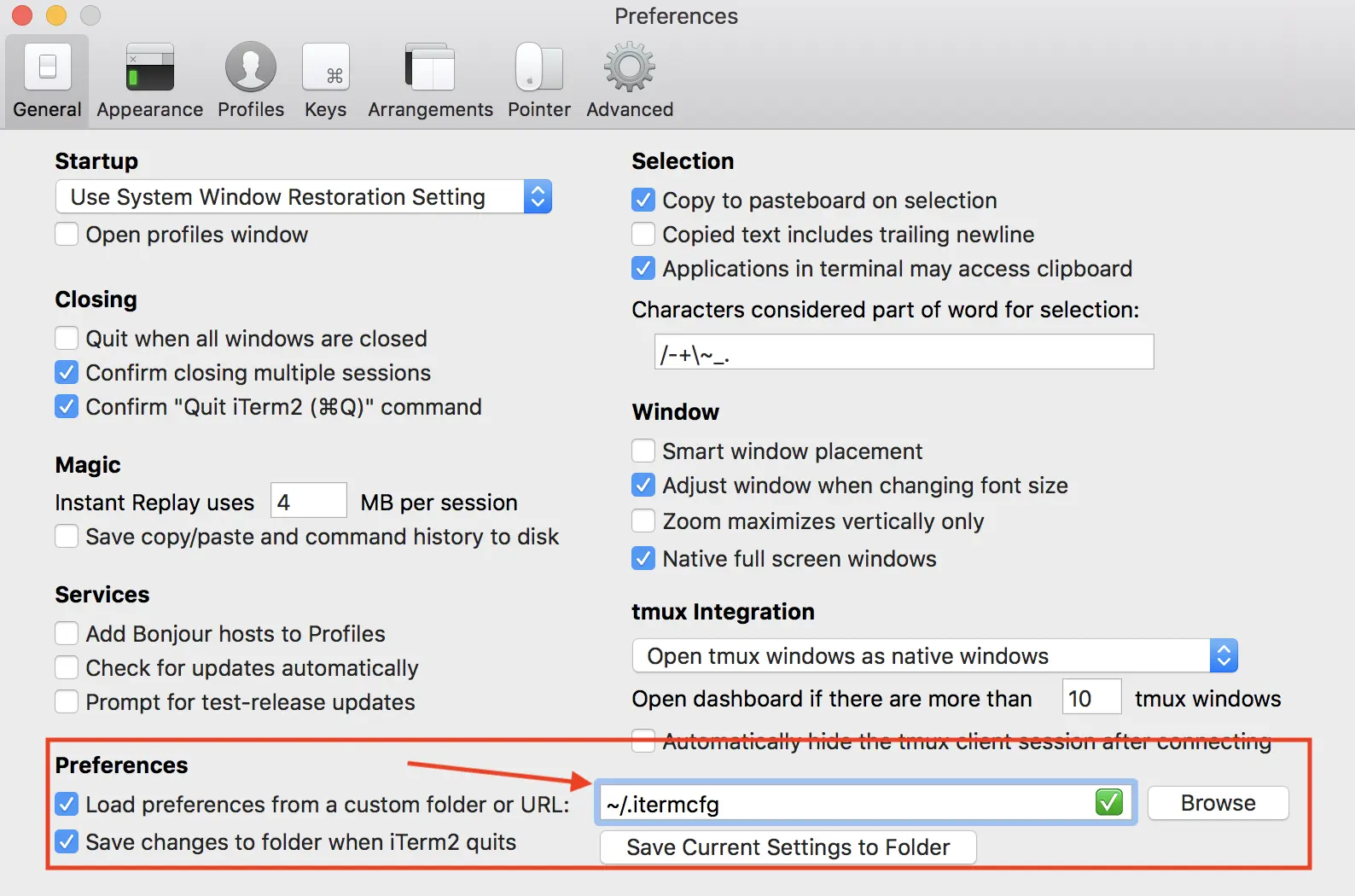The height and width of the screenshot is (896, 1355).
Task: Switch to the Appearance tab label
Action: [x=150, y=109]
